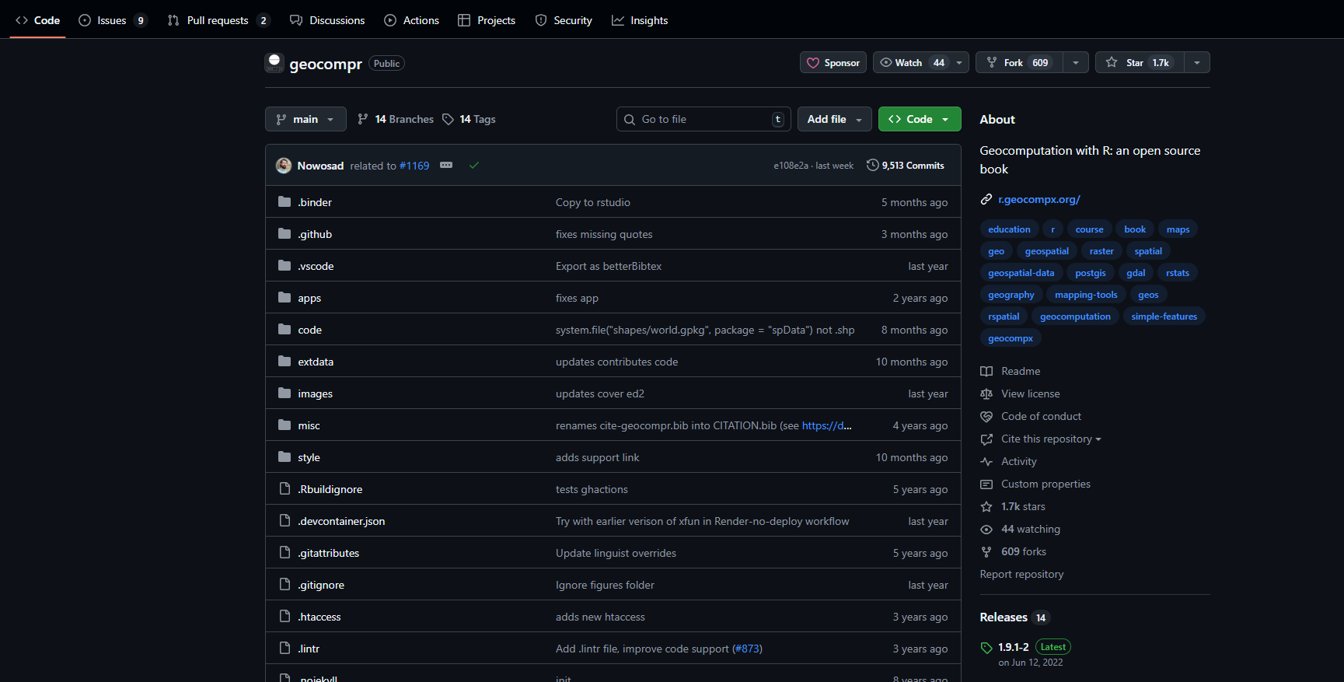Open commit history via clock icon

[x=872, y=166]
